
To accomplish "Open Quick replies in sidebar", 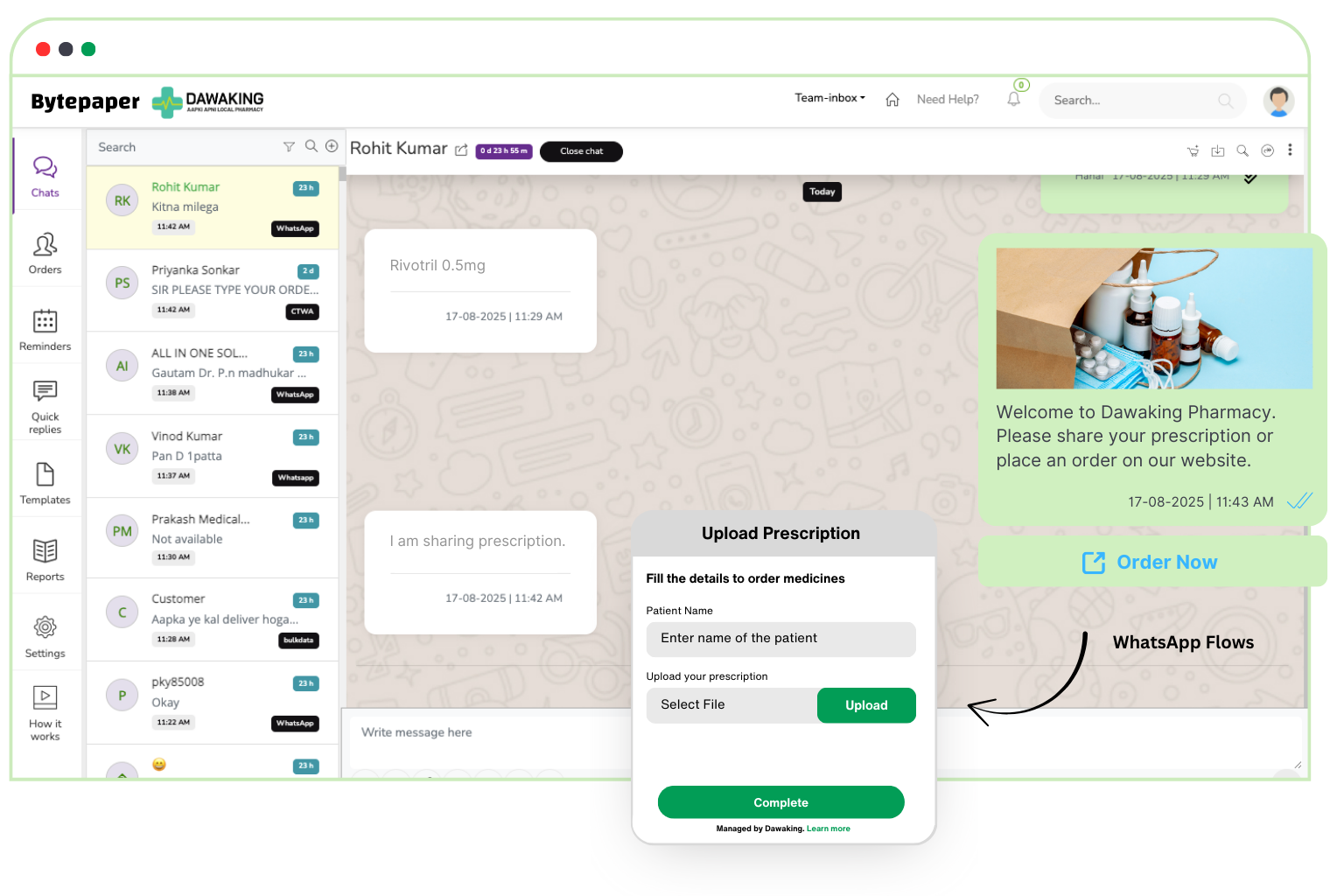I will point(45,406).
